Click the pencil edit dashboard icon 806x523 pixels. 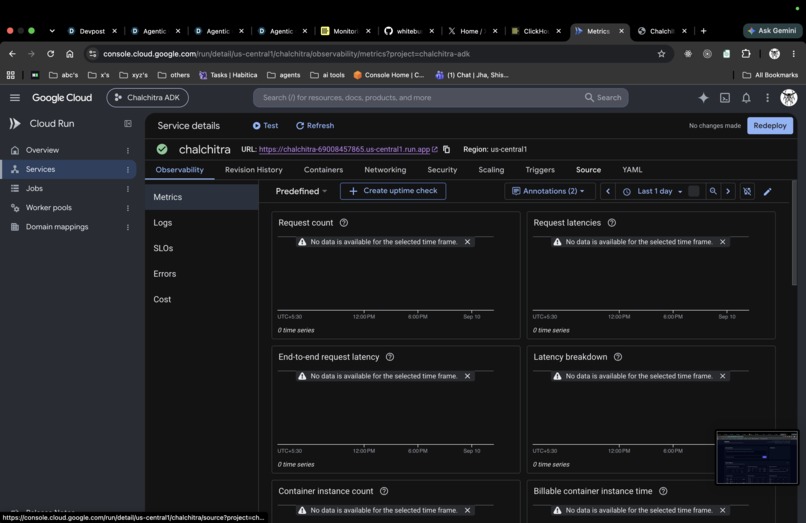pyautogui.click(x=767, y=191)
